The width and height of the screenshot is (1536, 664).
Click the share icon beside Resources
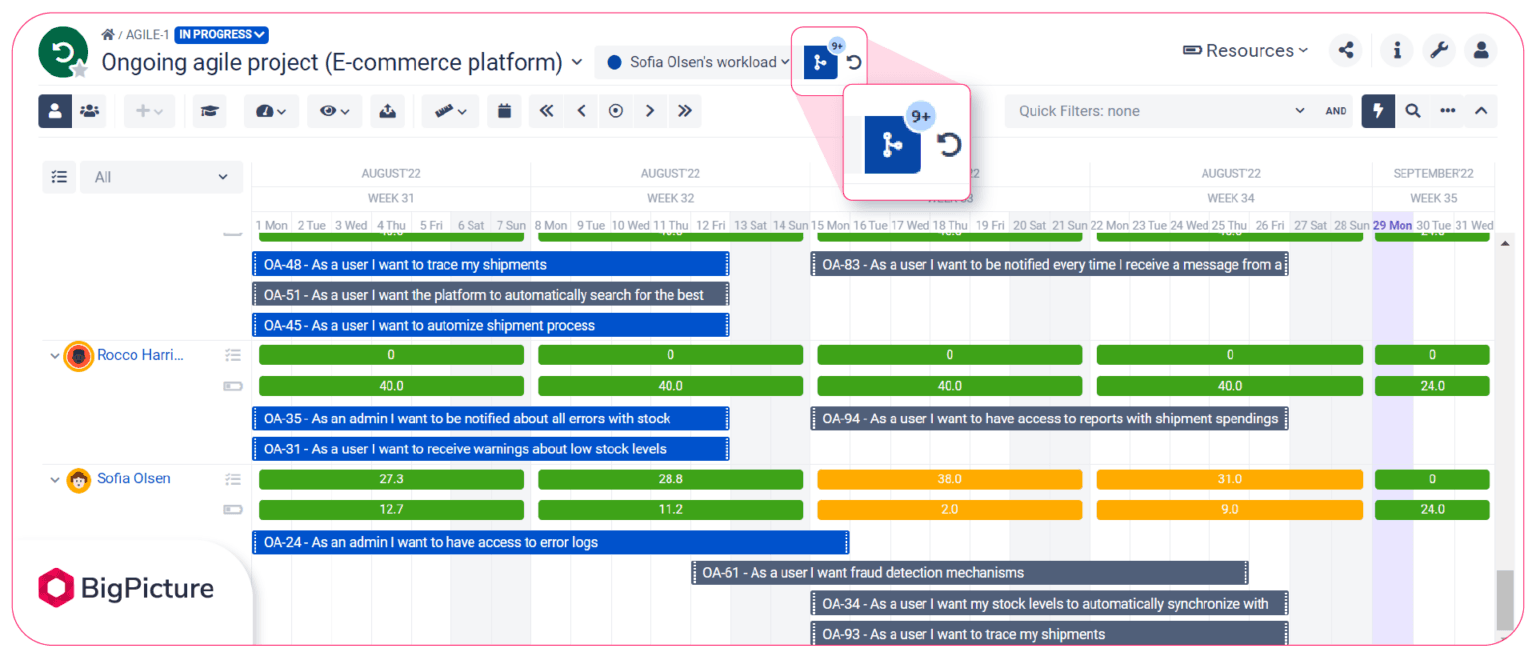(x=1346, y=50)
